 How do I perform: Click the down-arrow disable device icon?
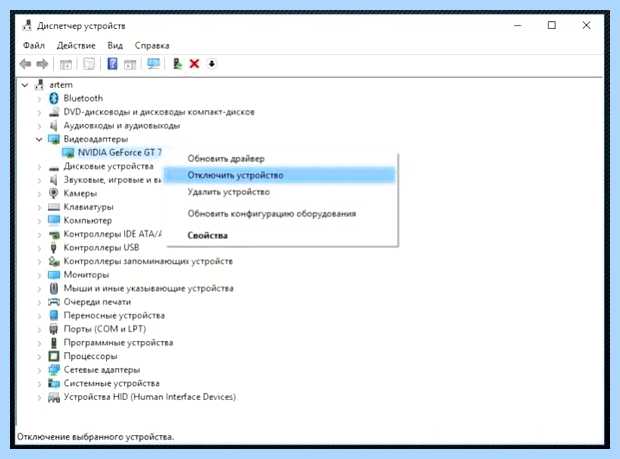[212, 64]
